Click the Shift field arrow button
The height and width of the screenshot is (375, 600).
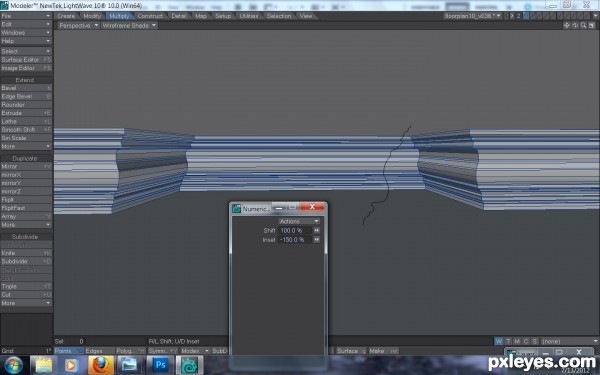[x=317, y=230]
